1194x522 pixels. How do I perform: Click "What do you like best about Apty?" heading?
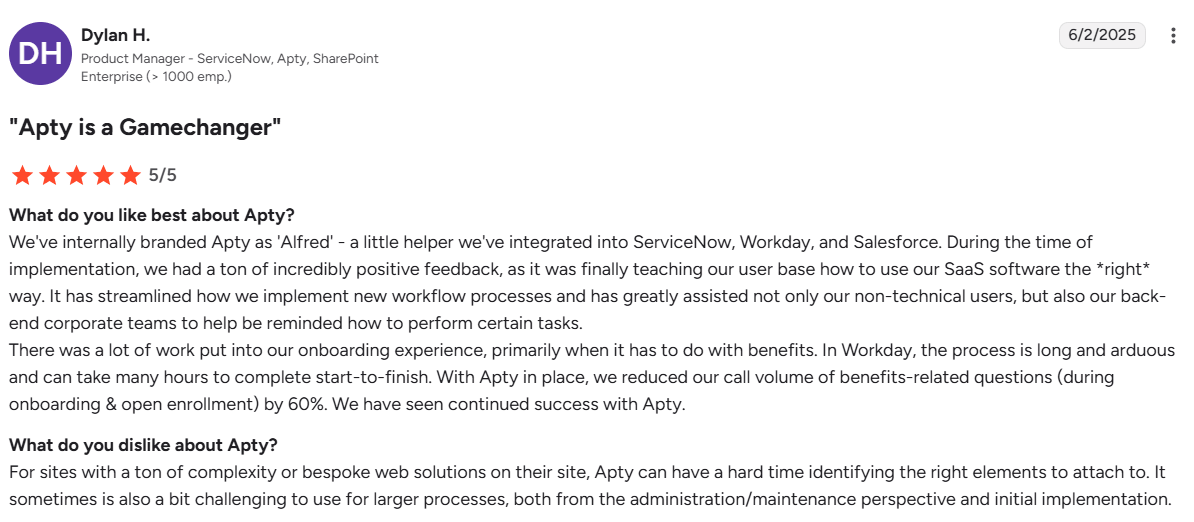pyautogui.click(x=152, y=215)
